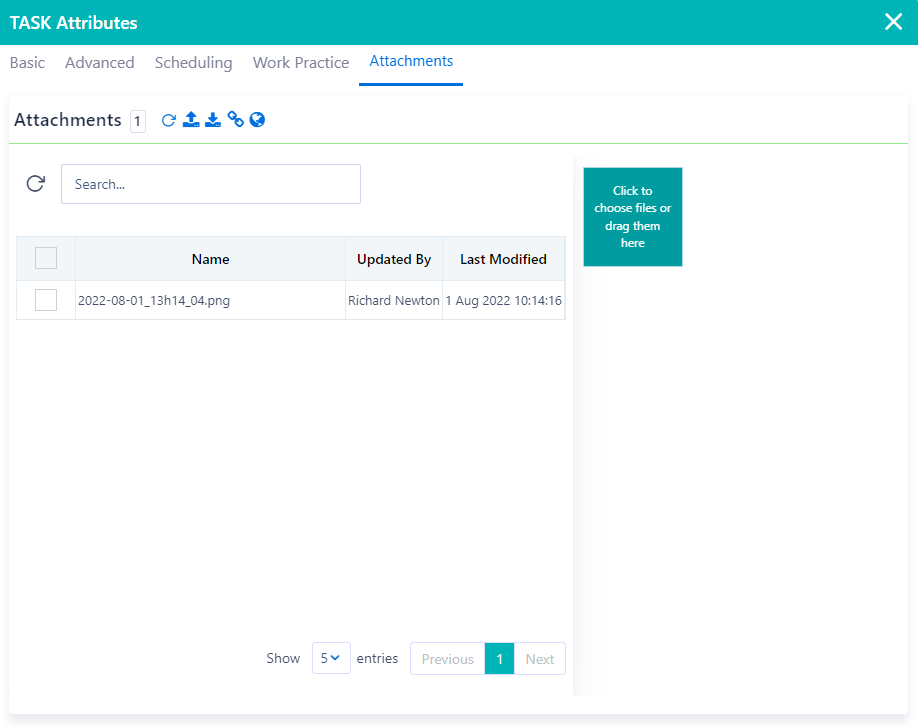Open the upload attachment icon

(190, 119)
